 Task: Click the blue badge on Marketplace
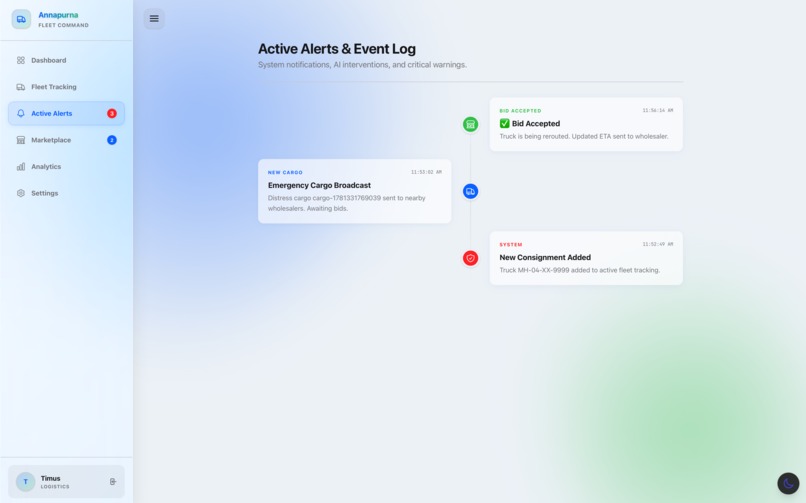112,140
